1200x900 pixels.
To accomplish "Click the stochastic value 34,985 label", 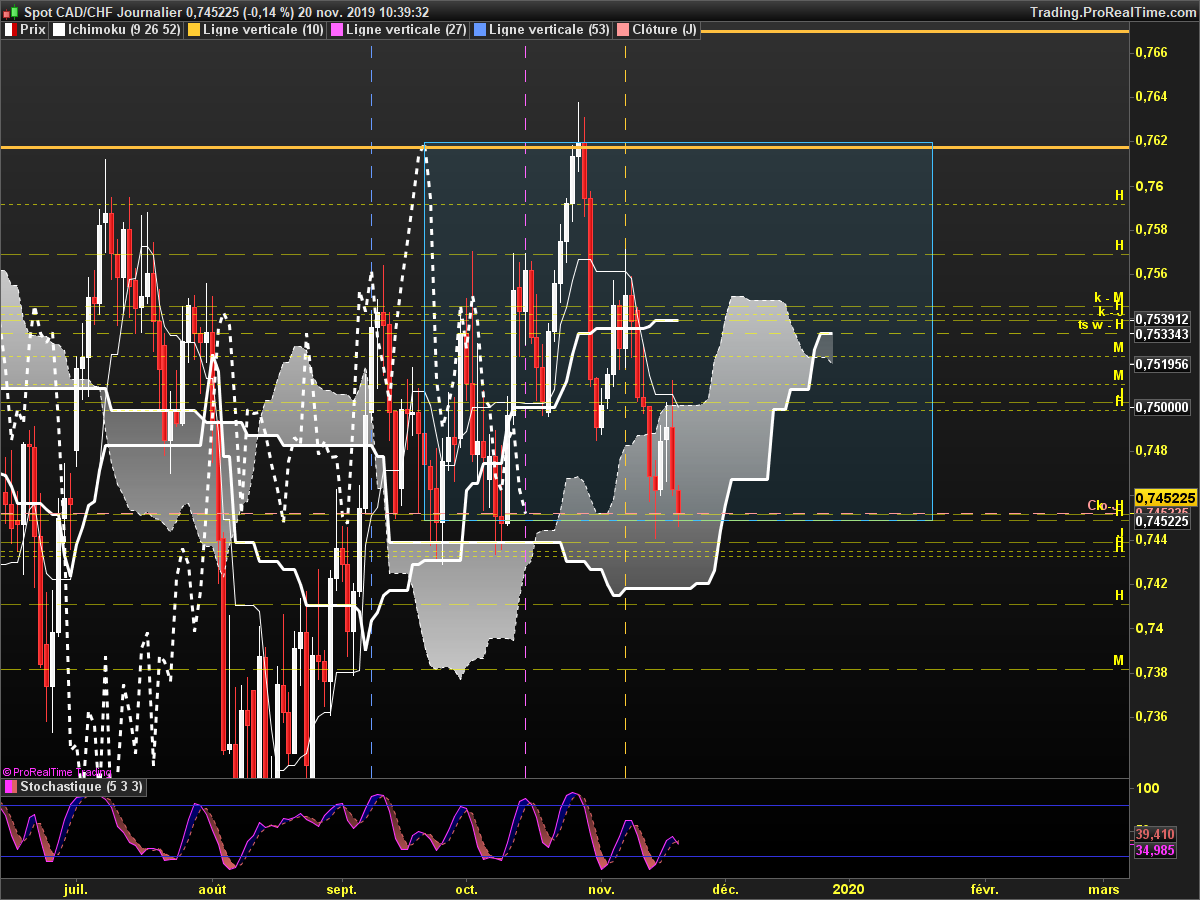I will coord(1155,850).
